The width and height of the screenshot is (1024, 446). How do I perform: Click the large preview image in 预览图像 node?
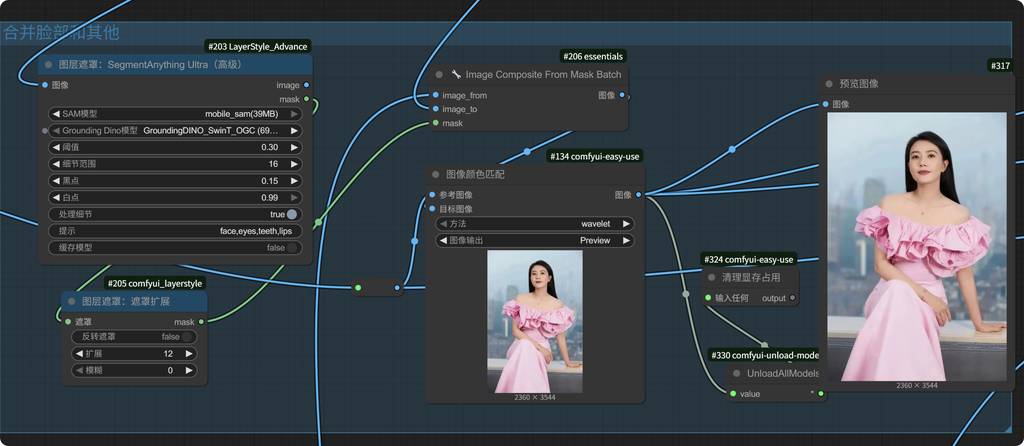pyautogui.click(x=916, y=245)
